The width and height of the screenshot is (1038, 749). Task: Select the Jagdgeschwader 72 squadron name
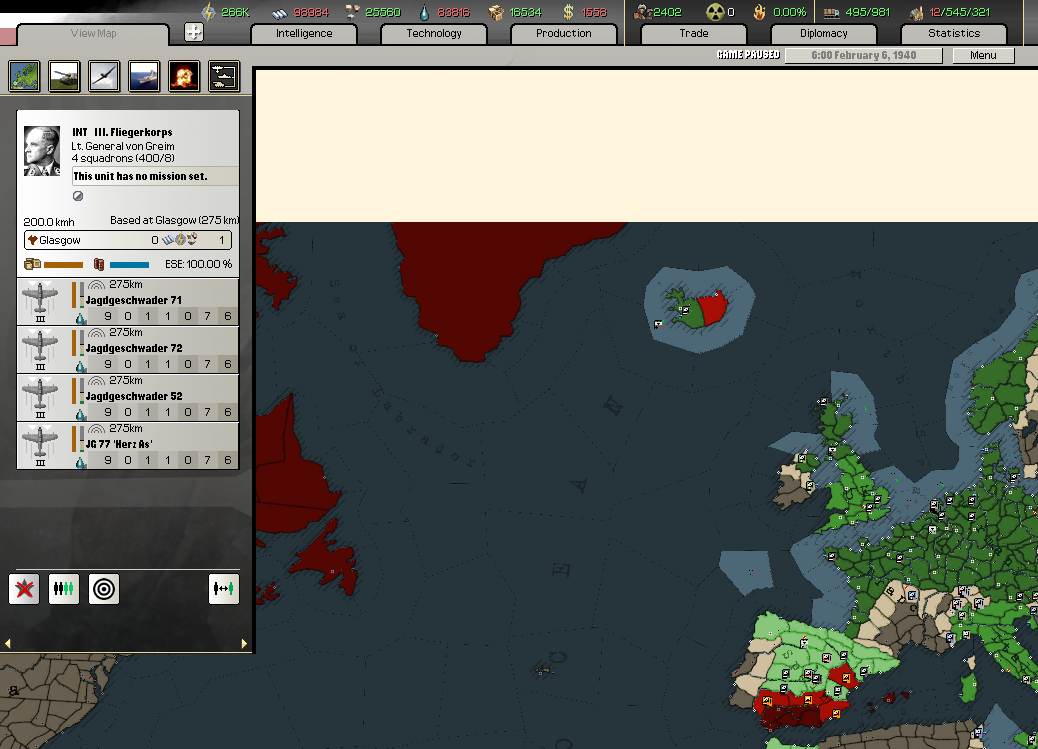tap(134, 348)
